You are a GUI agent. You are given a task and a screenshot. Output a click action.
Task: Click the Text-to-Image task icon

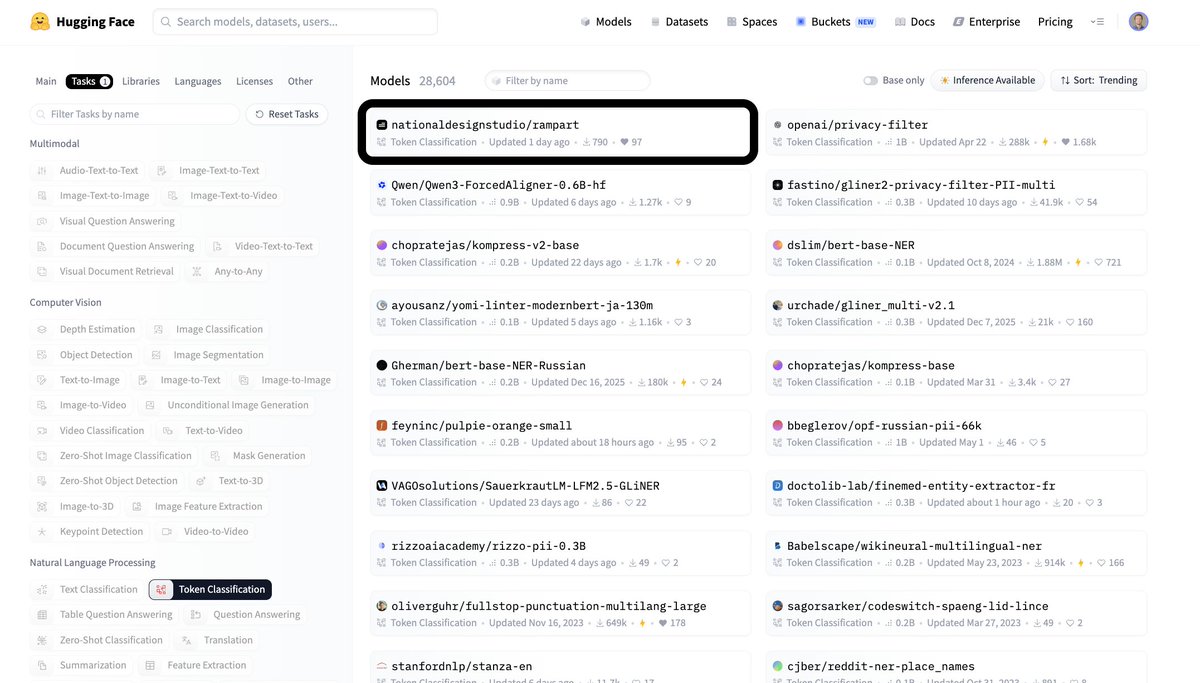pyautogui.click(x=42, y=380)
